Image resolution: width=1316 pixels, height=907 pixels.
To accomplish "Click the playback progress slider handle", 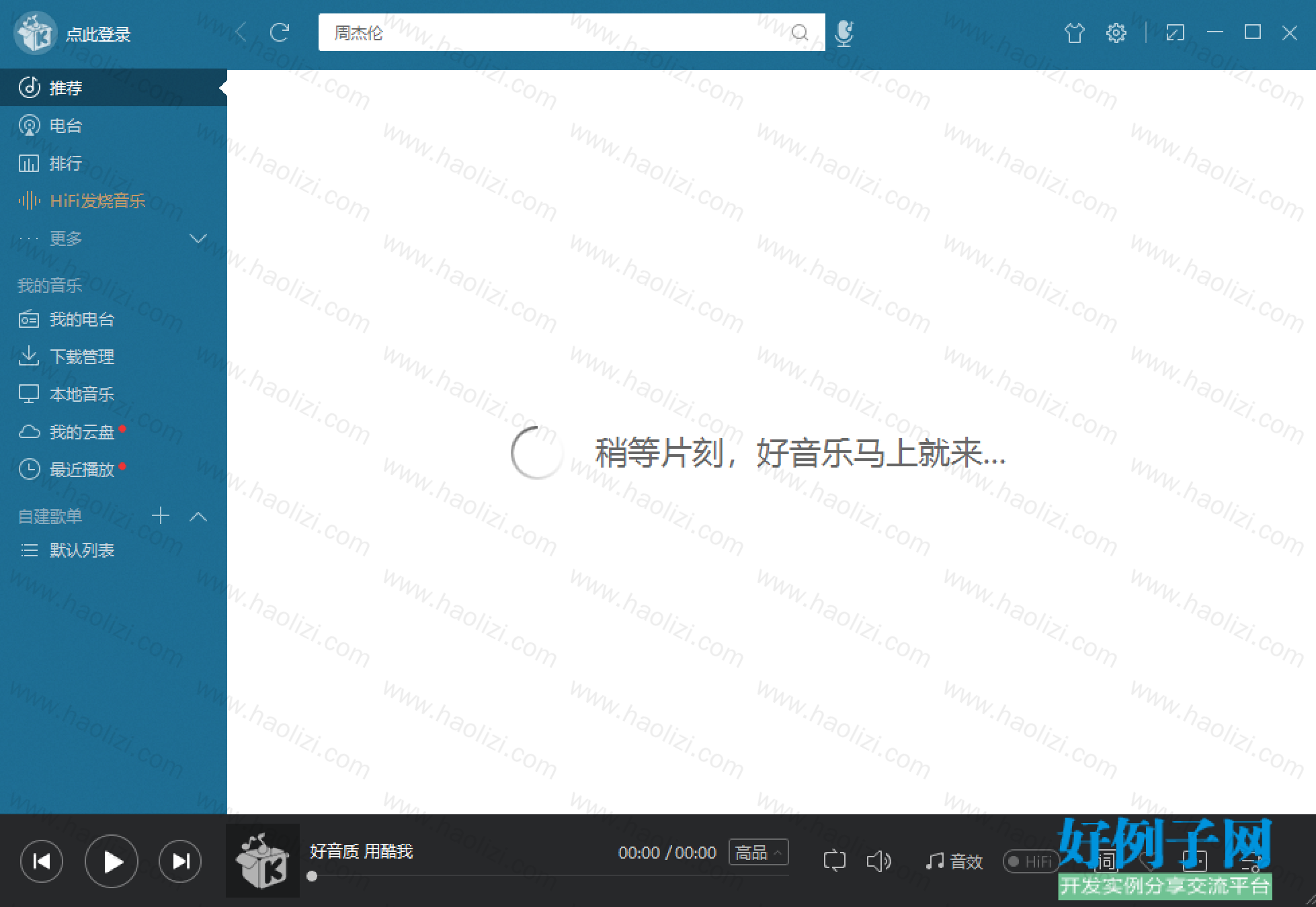I will pyautogui.click(x=312, y=876).
